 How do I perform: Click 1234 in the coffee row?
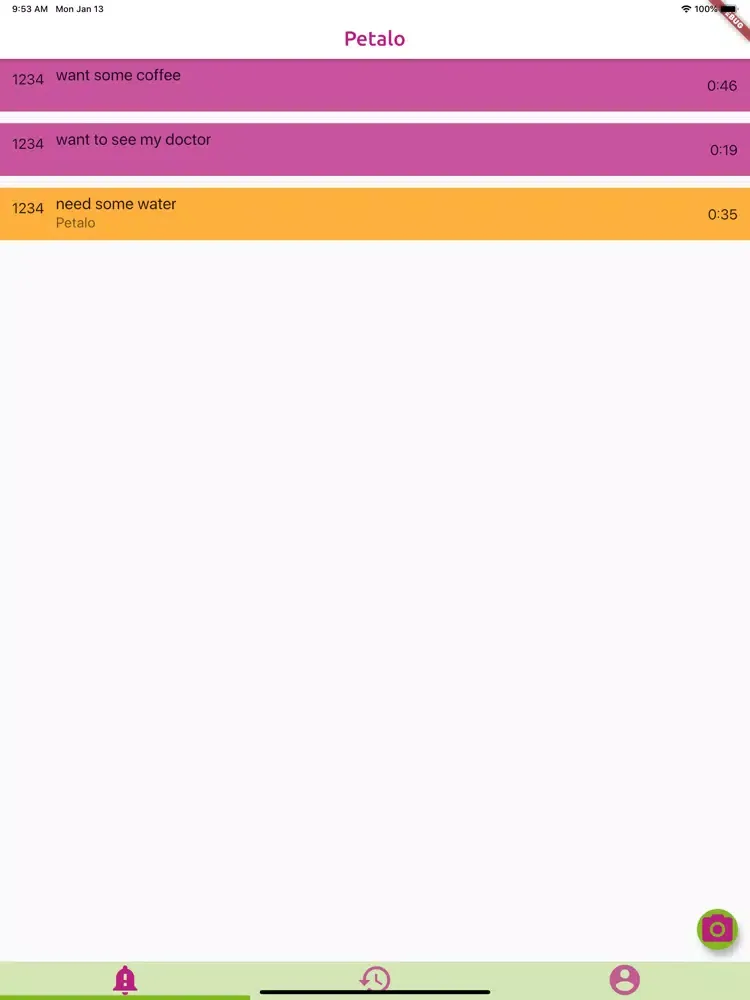[x=28, y=79]
